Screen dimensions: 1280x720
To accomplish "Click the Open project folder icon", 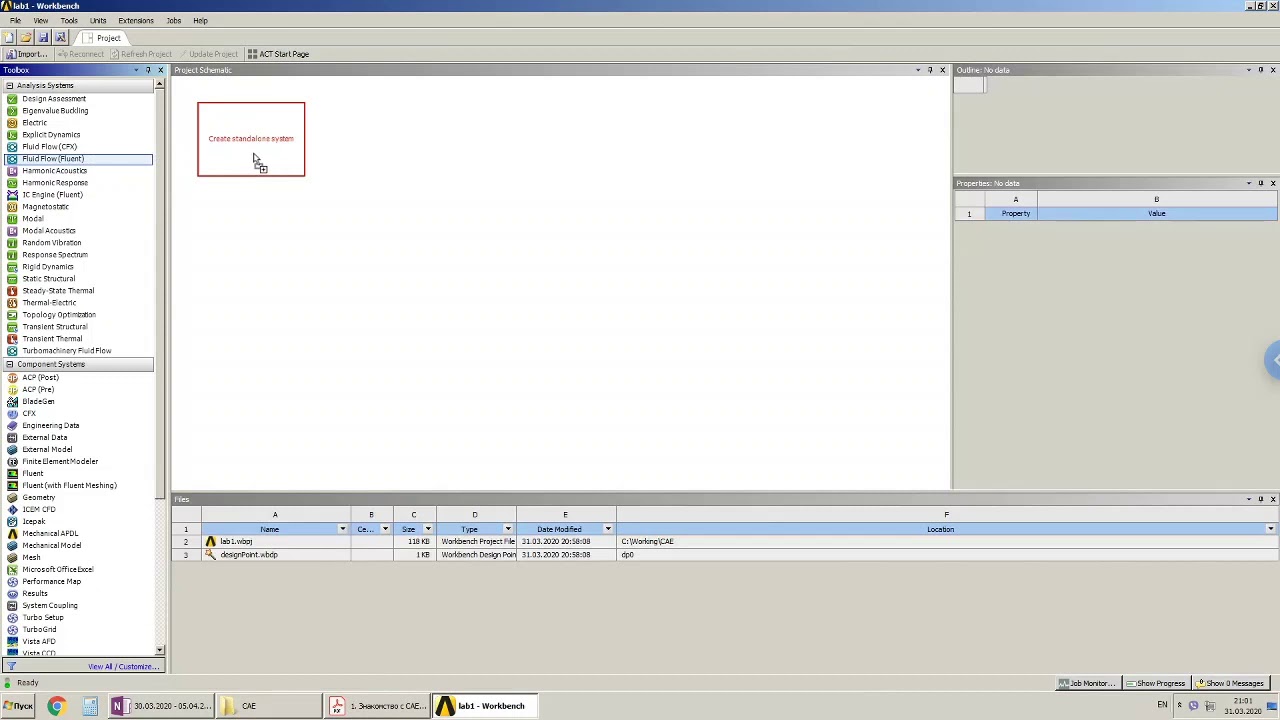I will [x=26, y=38].
